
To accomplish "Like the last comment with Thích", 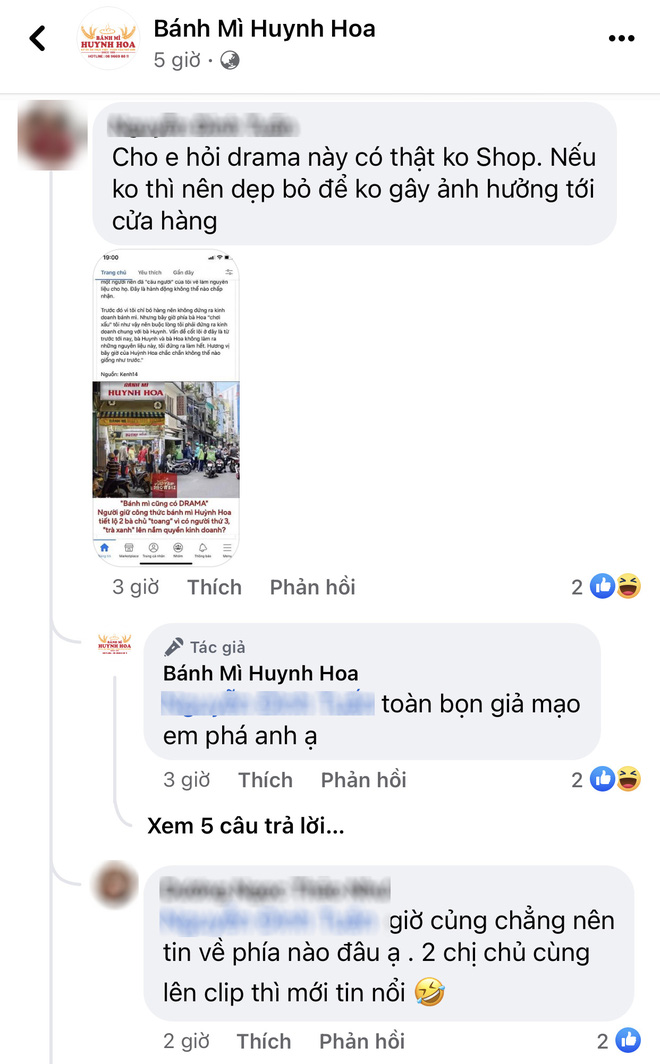I will pos(264,1041).
